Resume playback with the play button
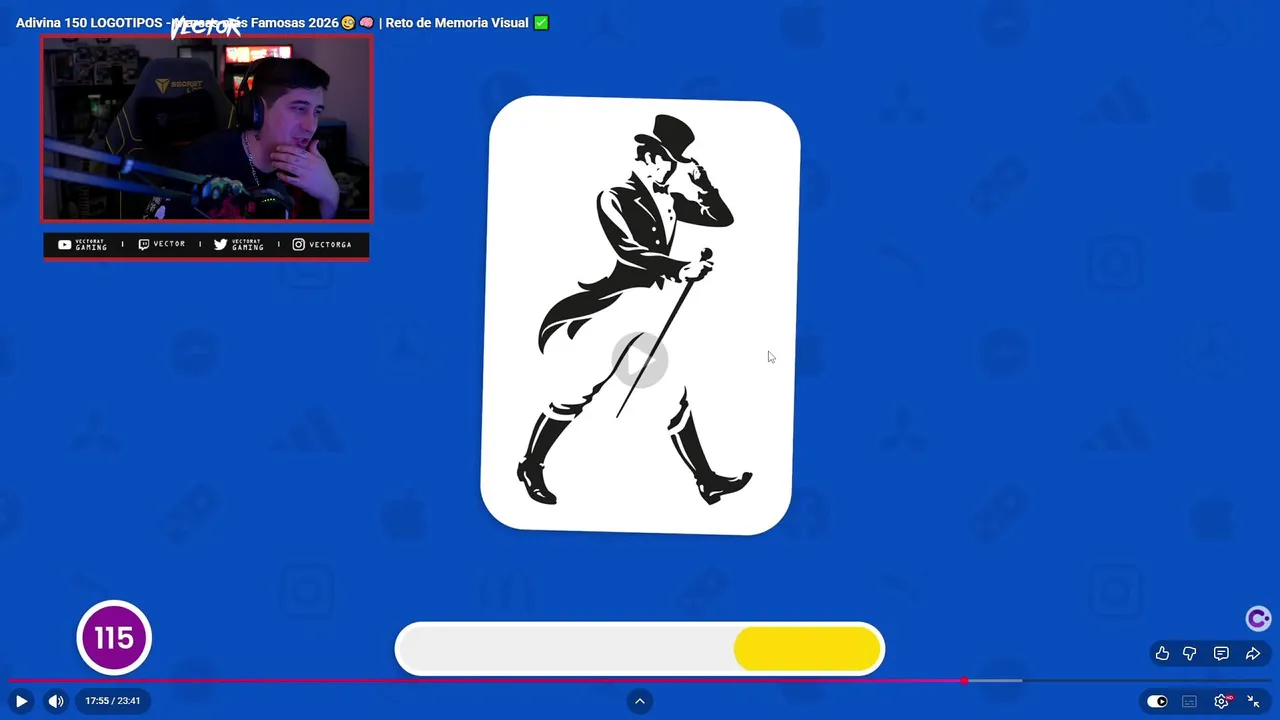 click(x=21, y=701)
